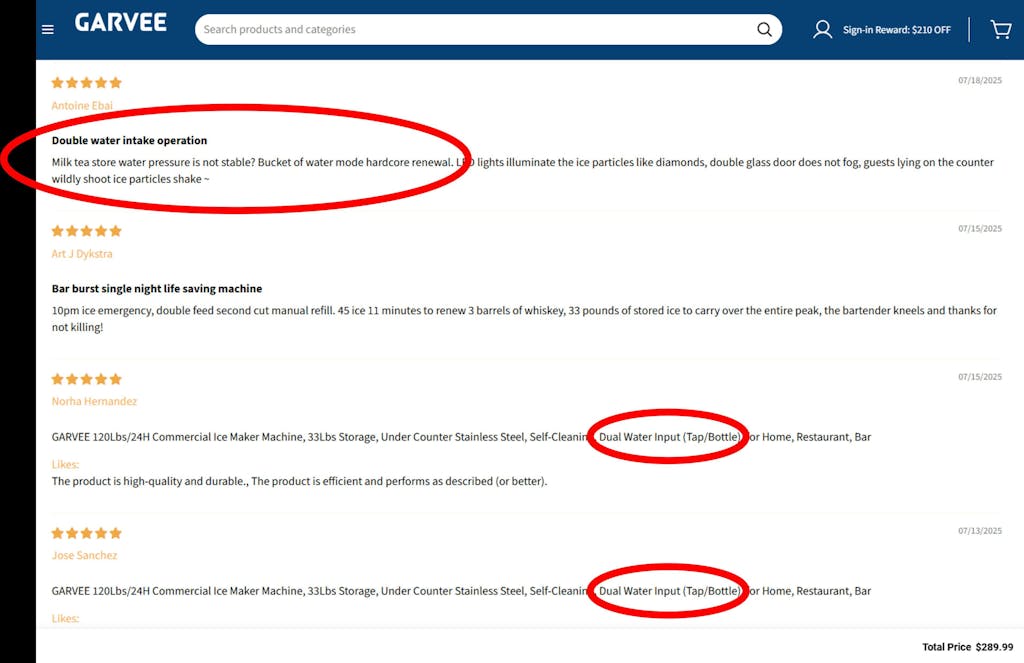Click star rating on Jose Sanchez's review
Screen dimensions: 1024x663
pos(87,533)
